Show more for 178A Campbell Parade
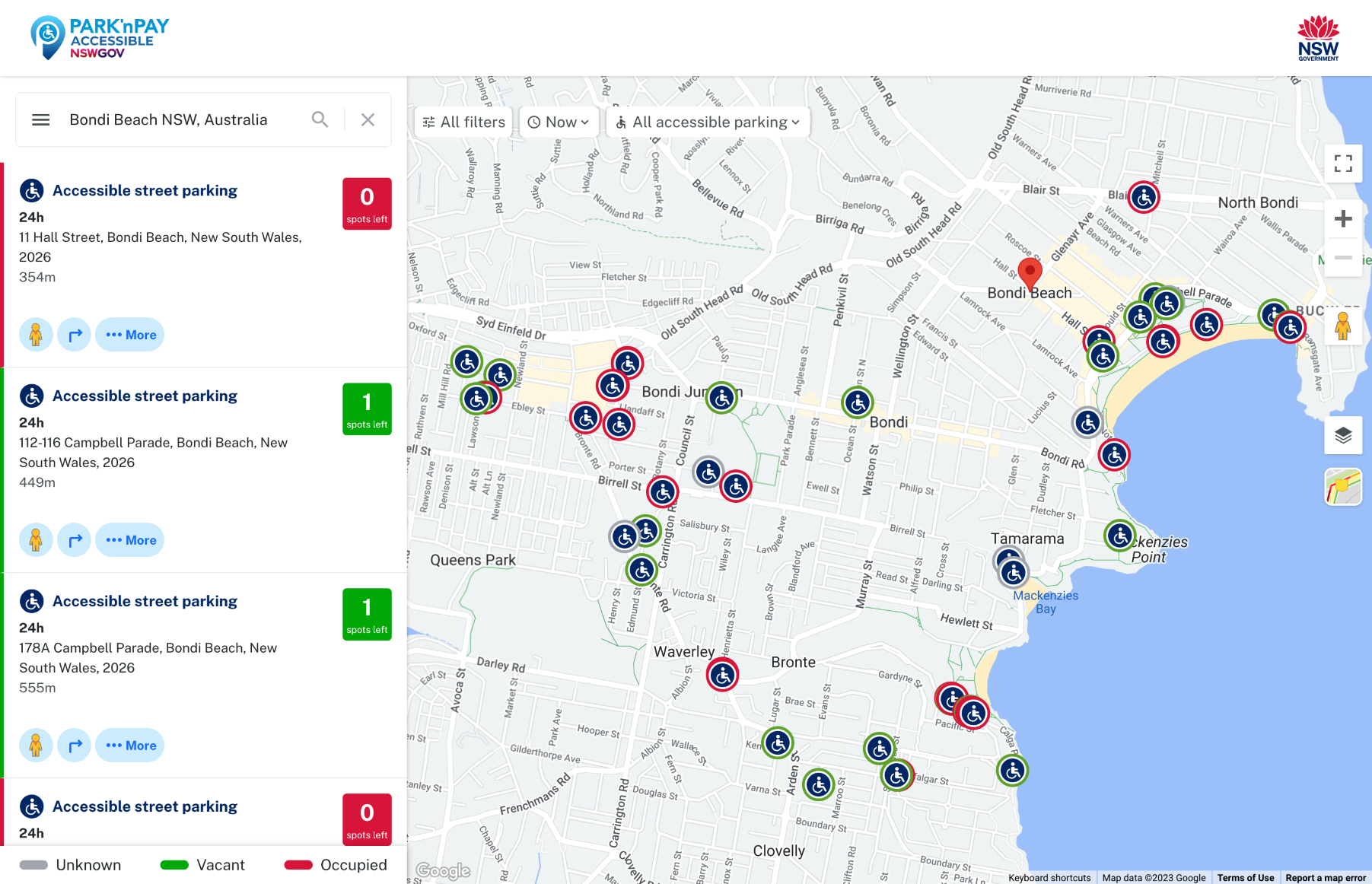1372x884 pixels. coord(131,746)
